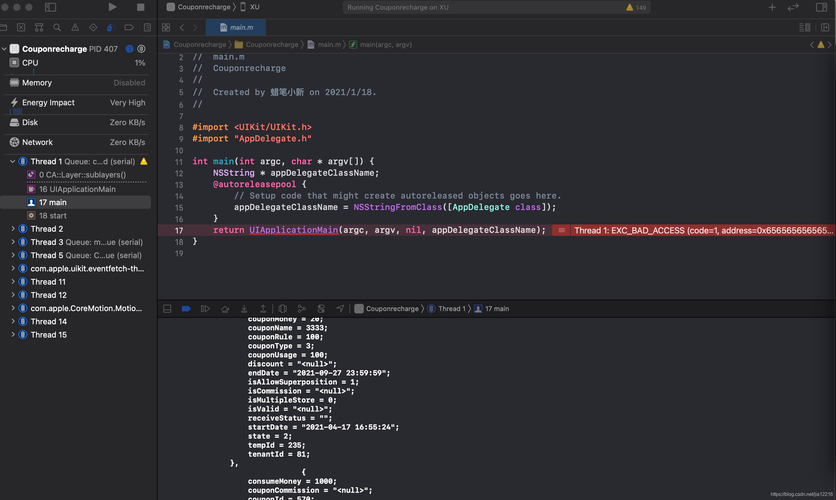
Task: Expand Thread 12
Action: coord(13,295)
